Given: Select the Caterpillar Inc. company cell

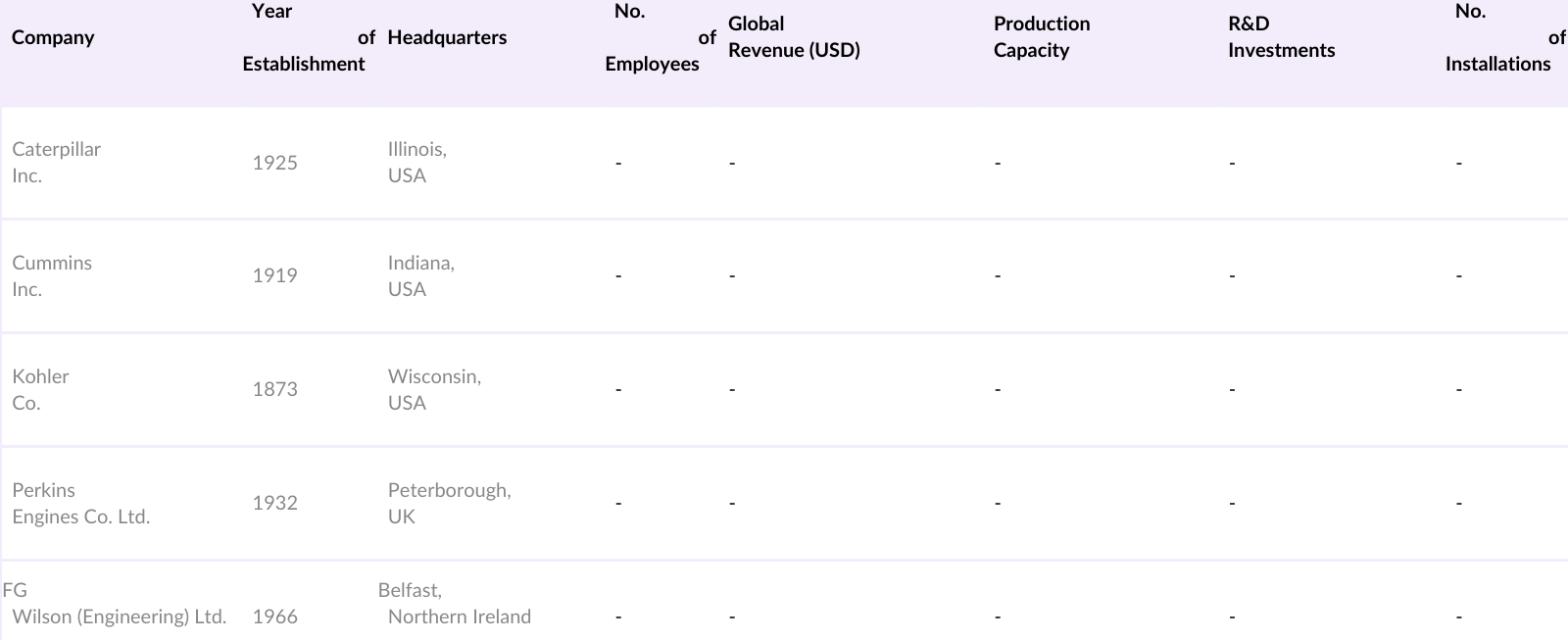Looking at the screenshot, I should pyautogui.click(x=56, y=163).
